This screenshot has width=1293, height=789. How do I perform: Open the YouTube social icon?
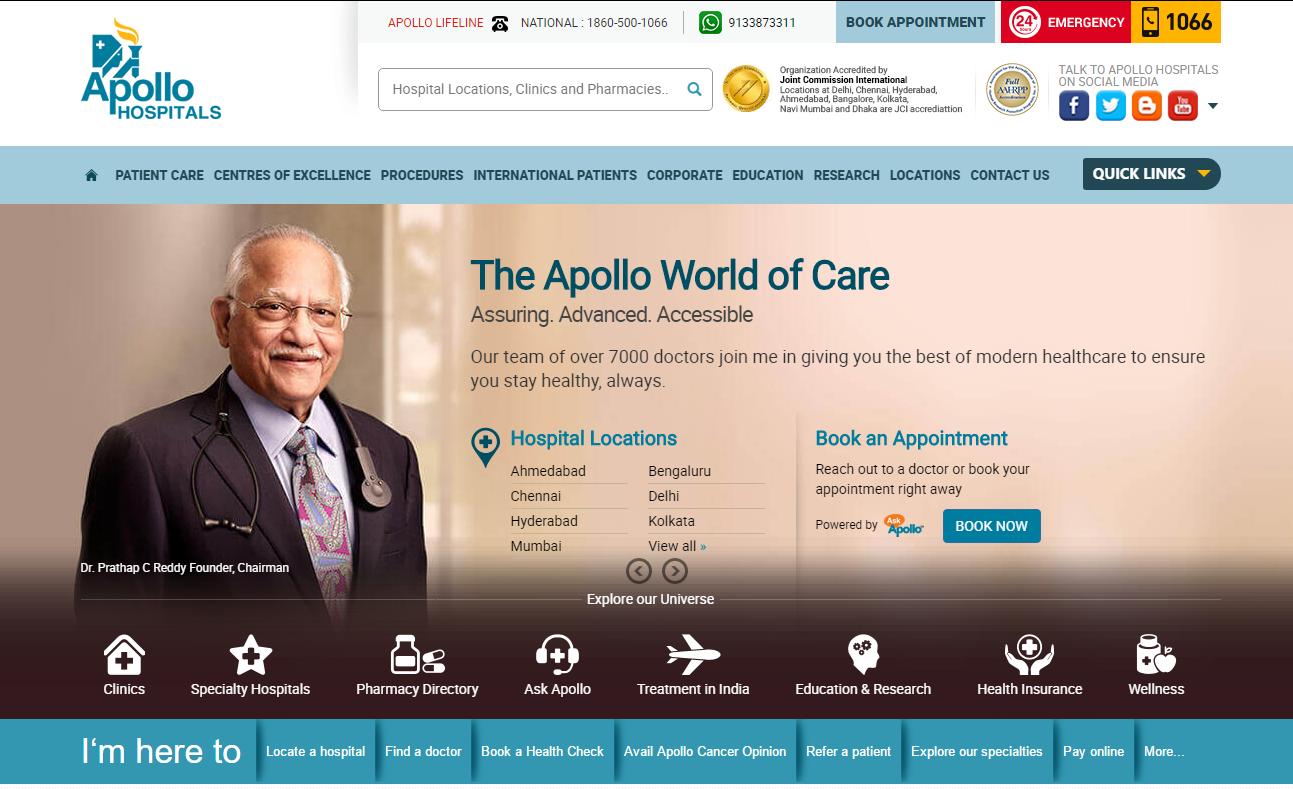[x=1183, y=106]
